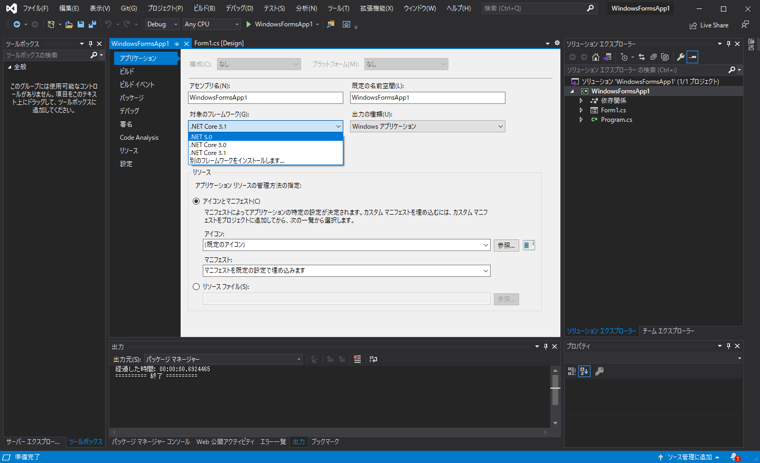The image size is (760, 463).
Task: Open the manifest dropdown
Action: point(347,271)
